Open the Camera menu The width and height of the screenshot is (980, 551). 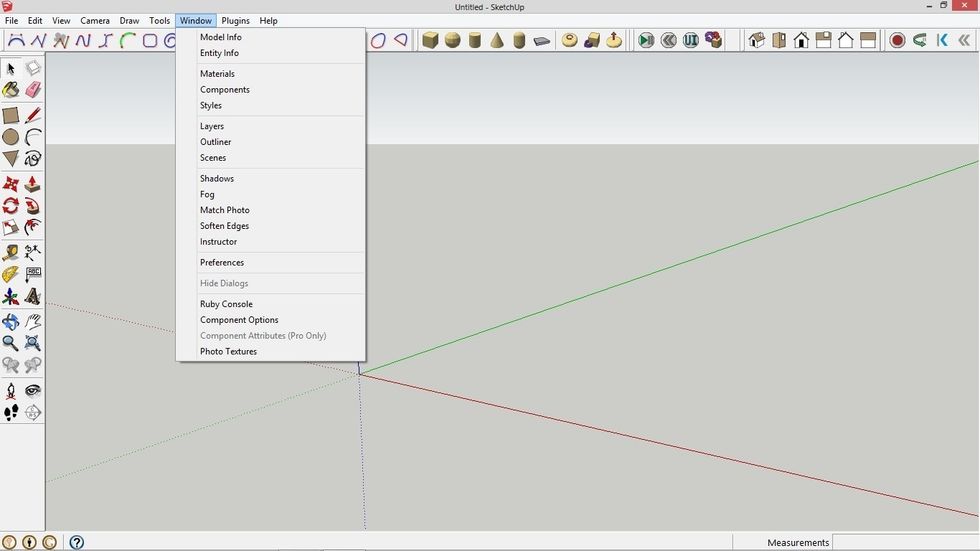coord(95,20)
